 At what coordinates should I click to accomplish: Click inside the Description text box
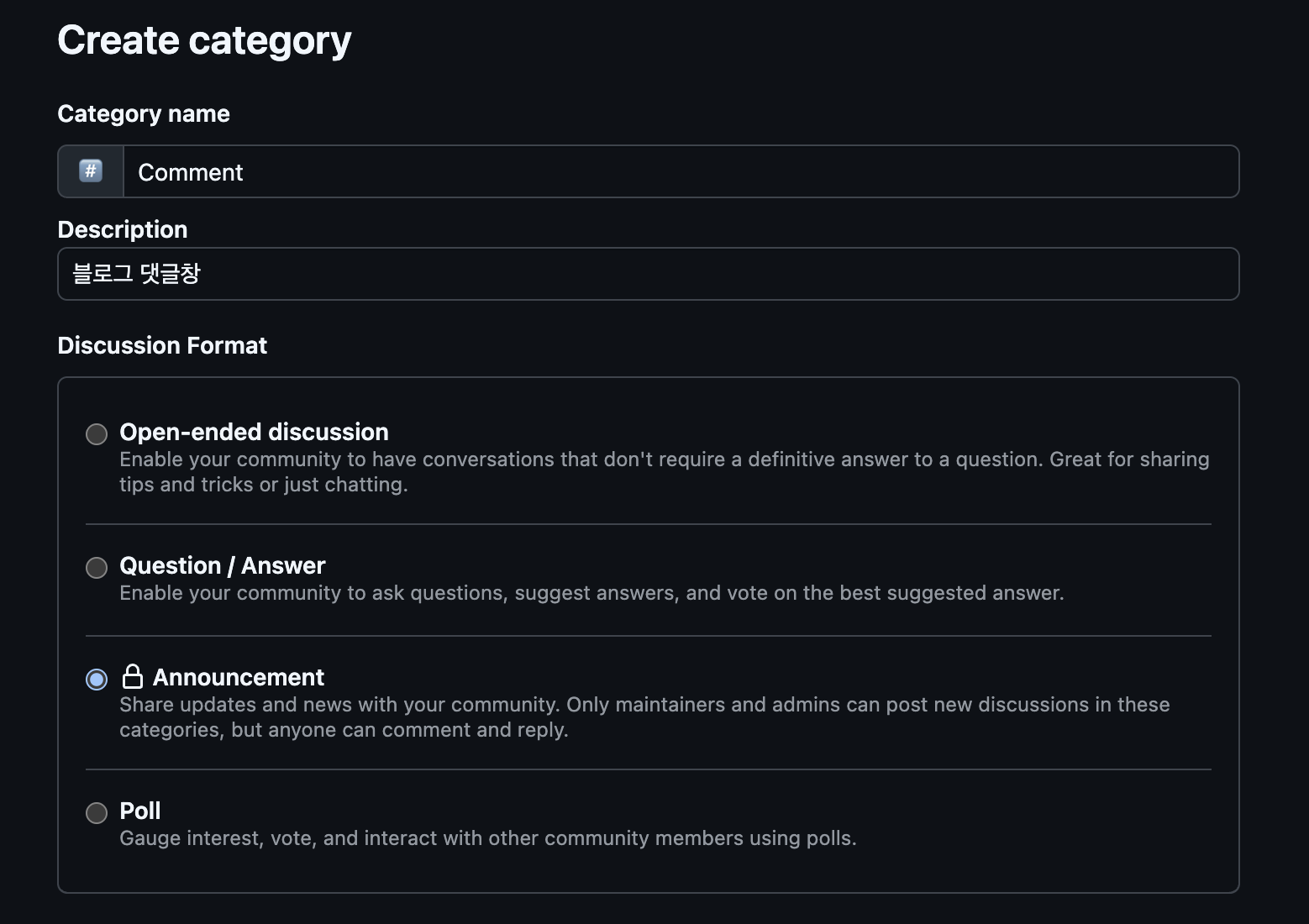click(x=588, y=274)
